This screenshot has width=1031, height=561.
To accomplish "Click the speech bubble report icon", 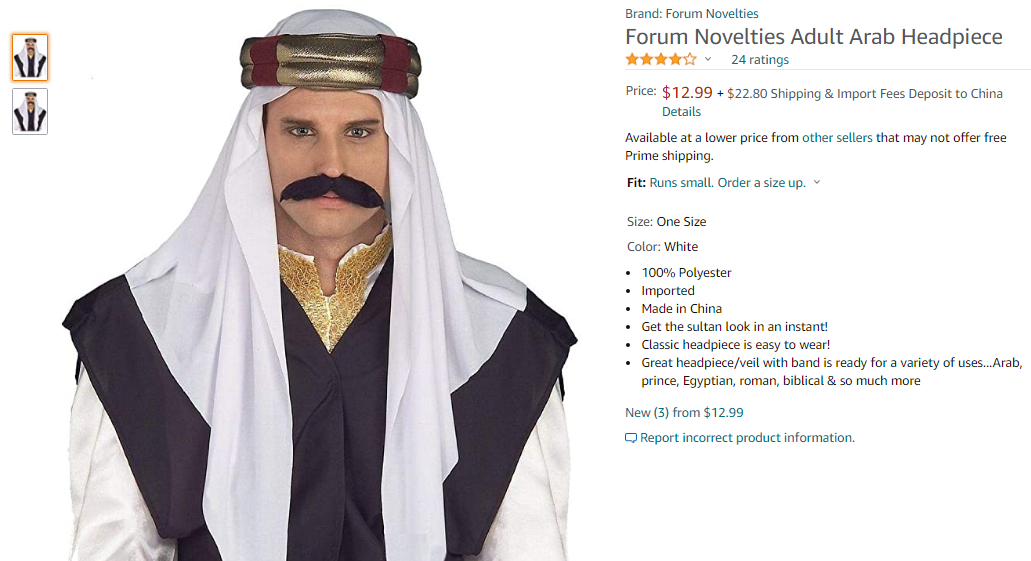I will click(x=631, y=438).
